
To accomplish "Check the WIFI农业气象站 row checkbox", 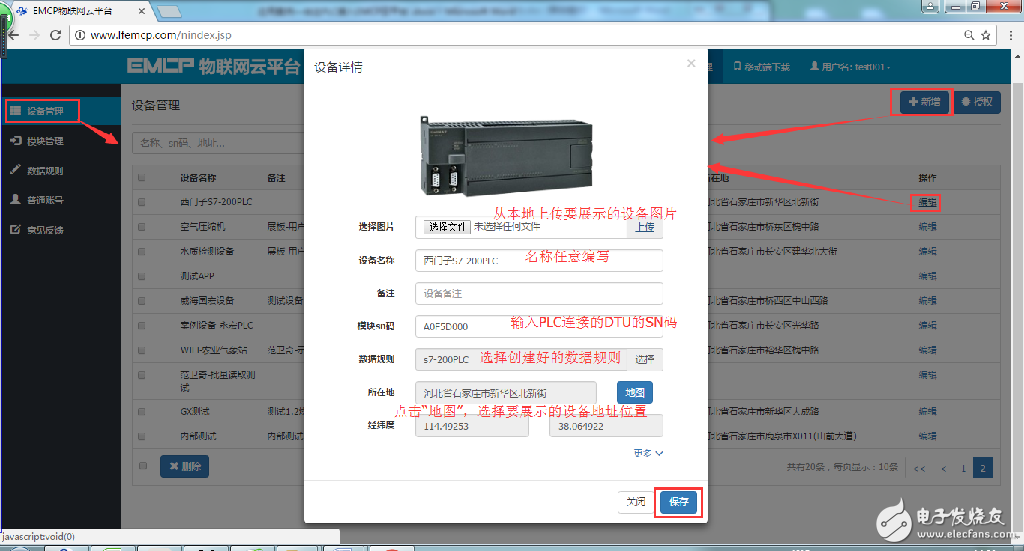I will [142, 351].
